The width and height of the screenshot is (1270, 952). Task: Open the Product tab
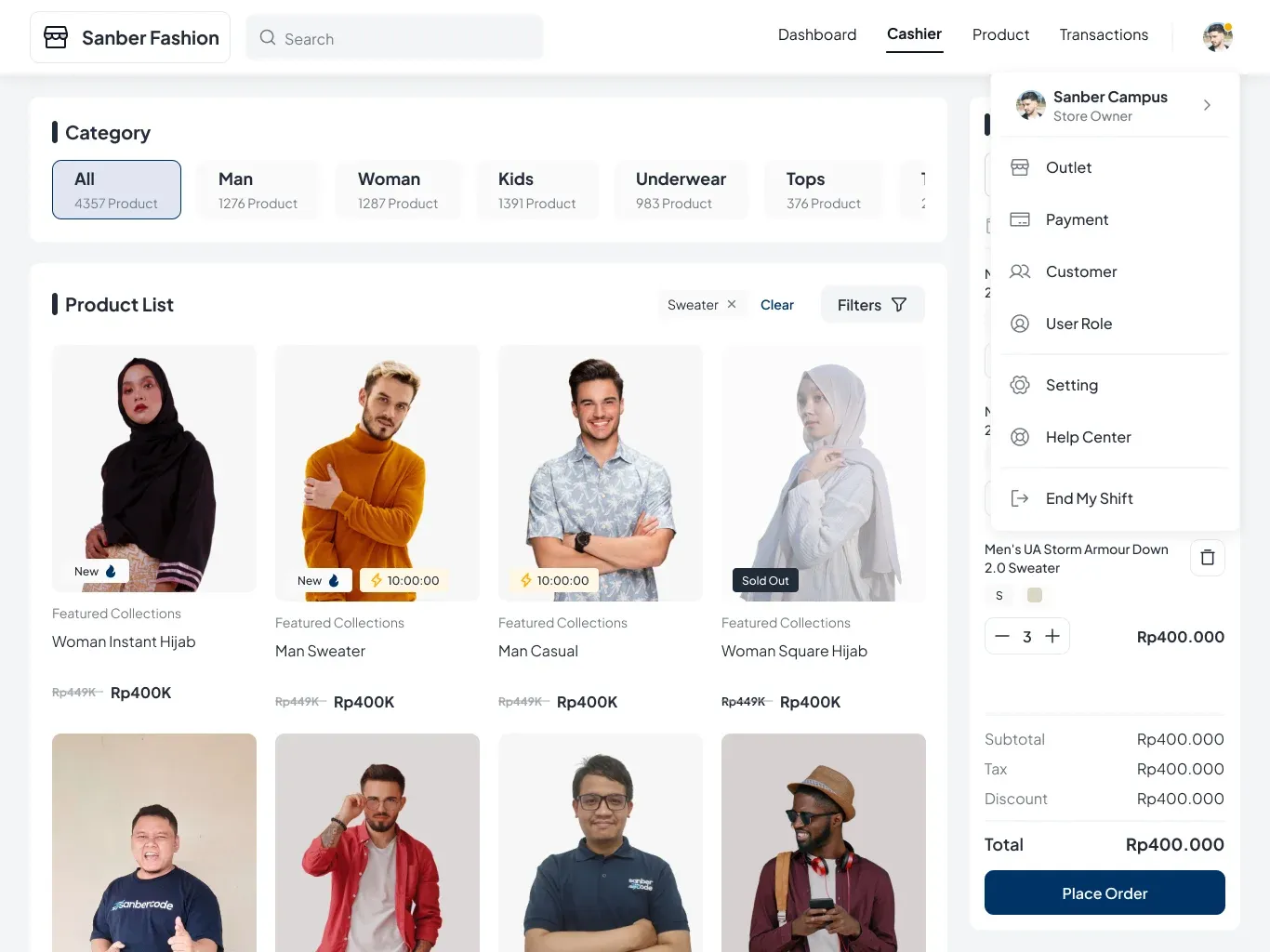pos(1000,34)
